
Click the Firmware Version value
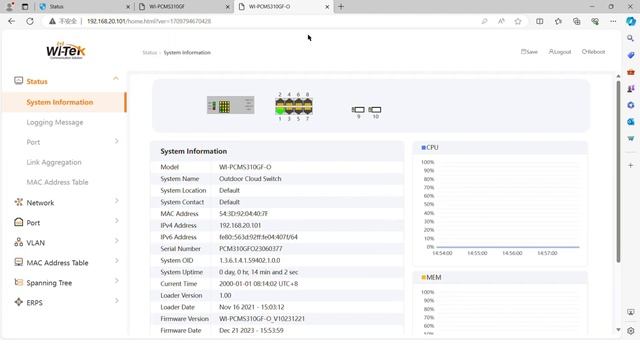click(262, 319)
